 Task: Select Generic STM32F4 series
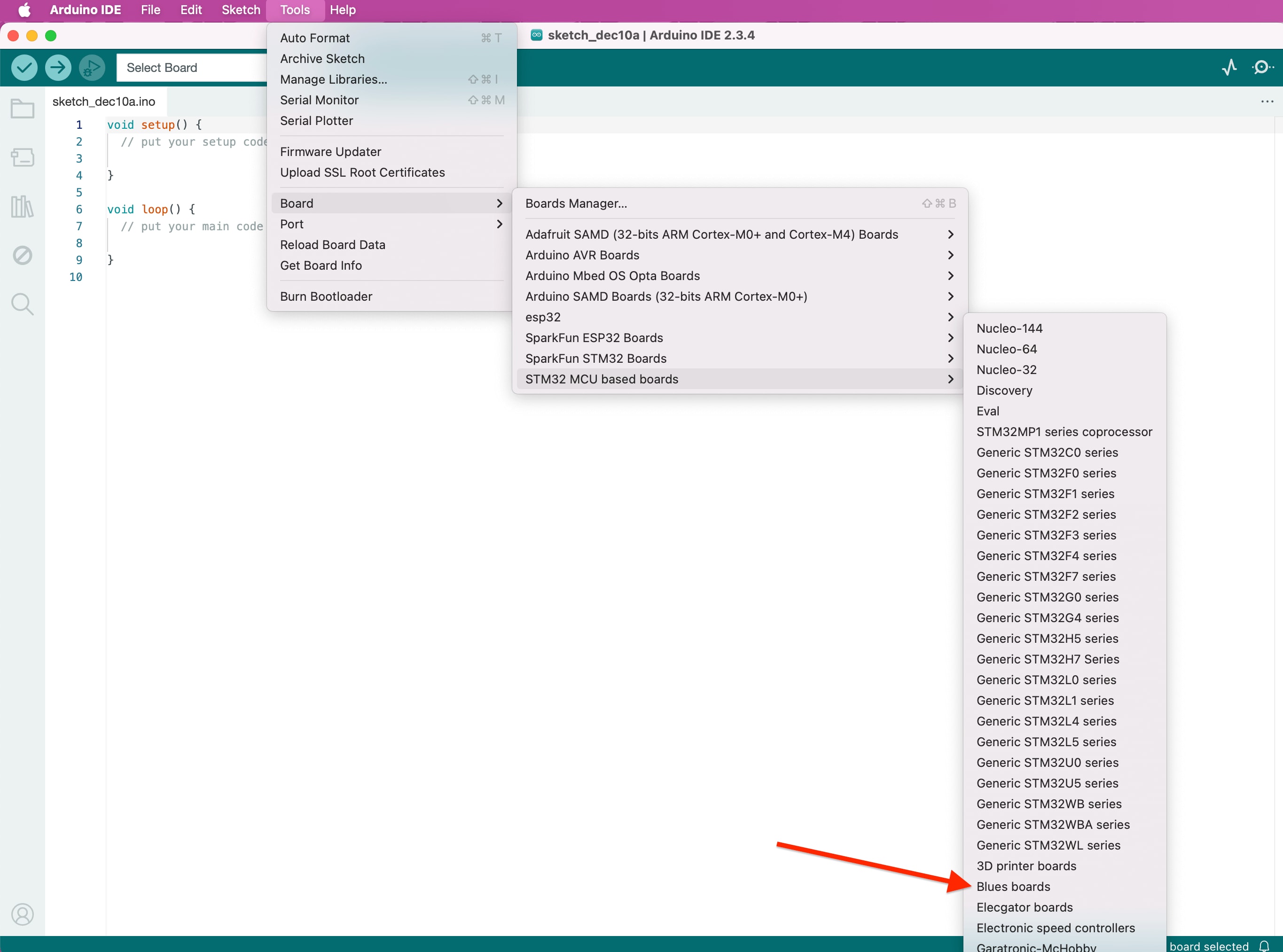pos(1064,556)
